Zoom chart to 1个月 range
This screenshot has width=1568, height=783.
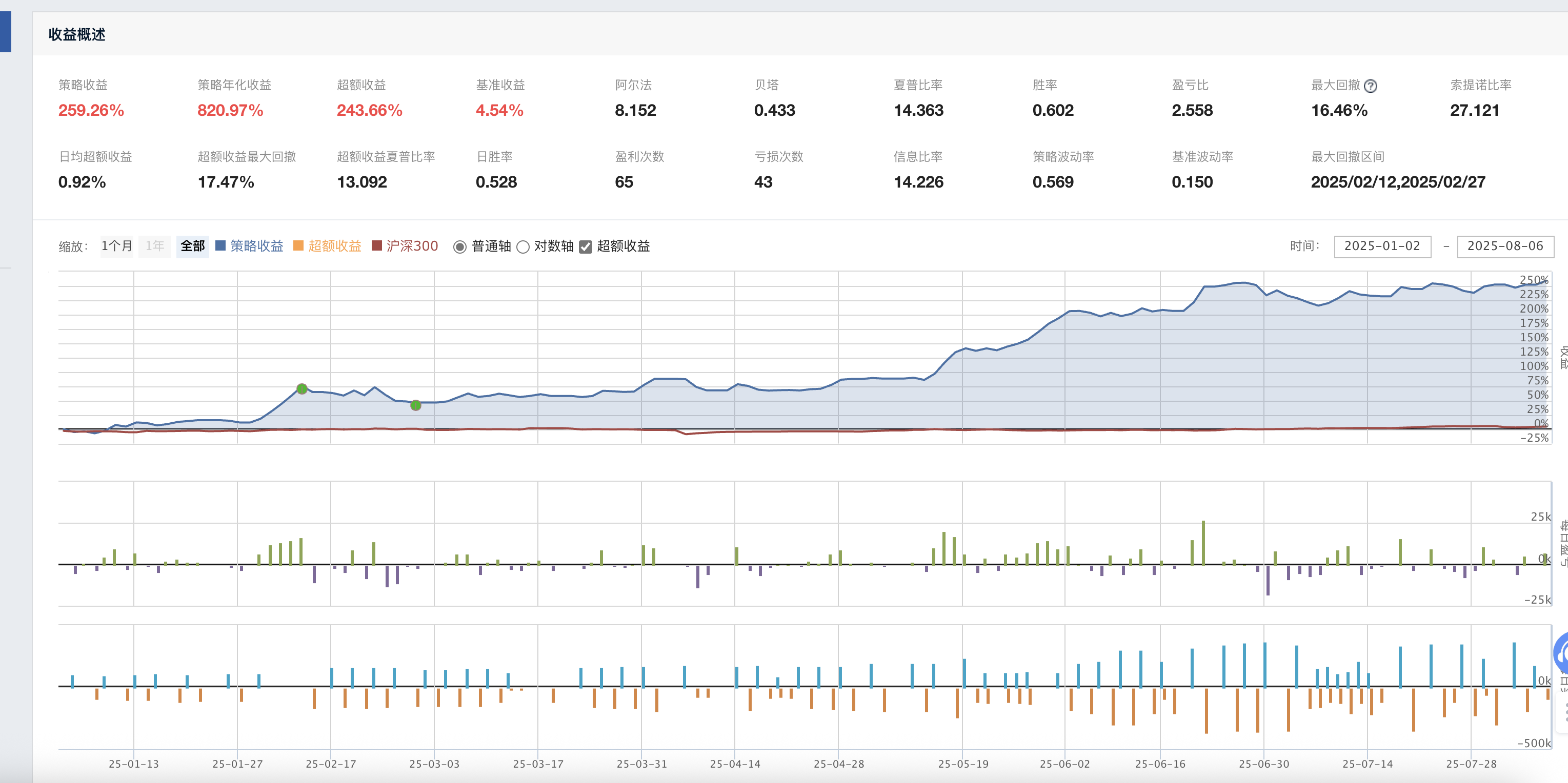(x=116, y=246)
